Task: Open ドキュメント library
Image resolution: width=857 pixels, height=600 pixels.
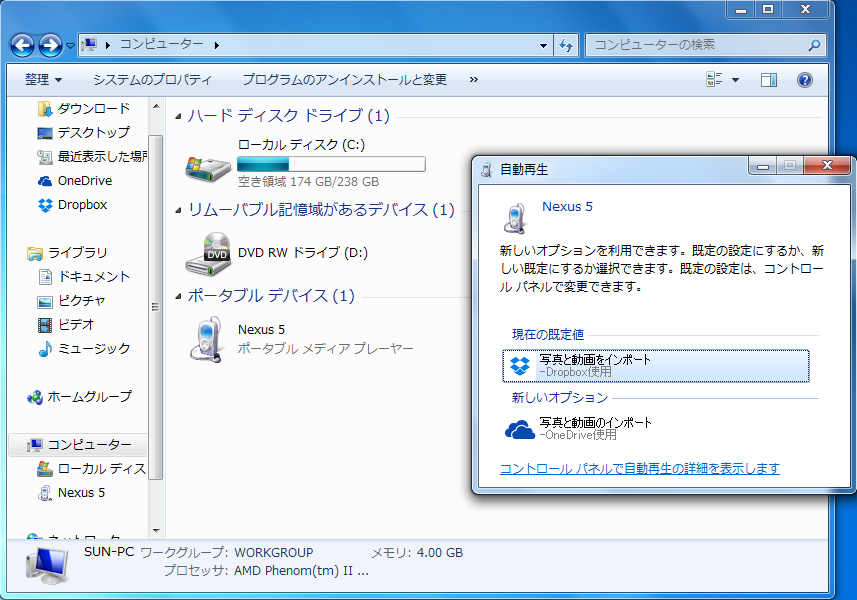Action: [84, 277]
